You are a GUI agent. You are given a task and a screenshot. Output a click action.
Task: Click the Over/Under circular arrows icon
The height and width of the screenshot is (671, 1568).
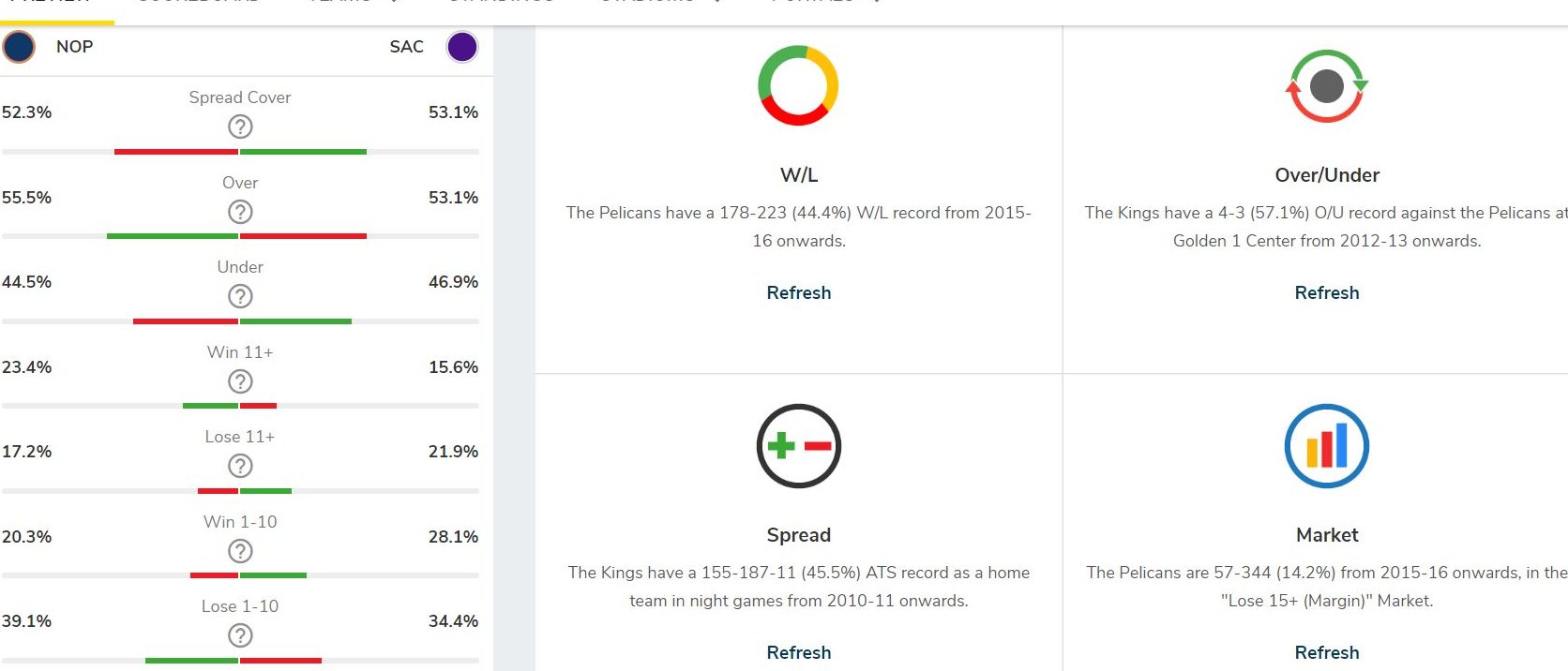1326,86
